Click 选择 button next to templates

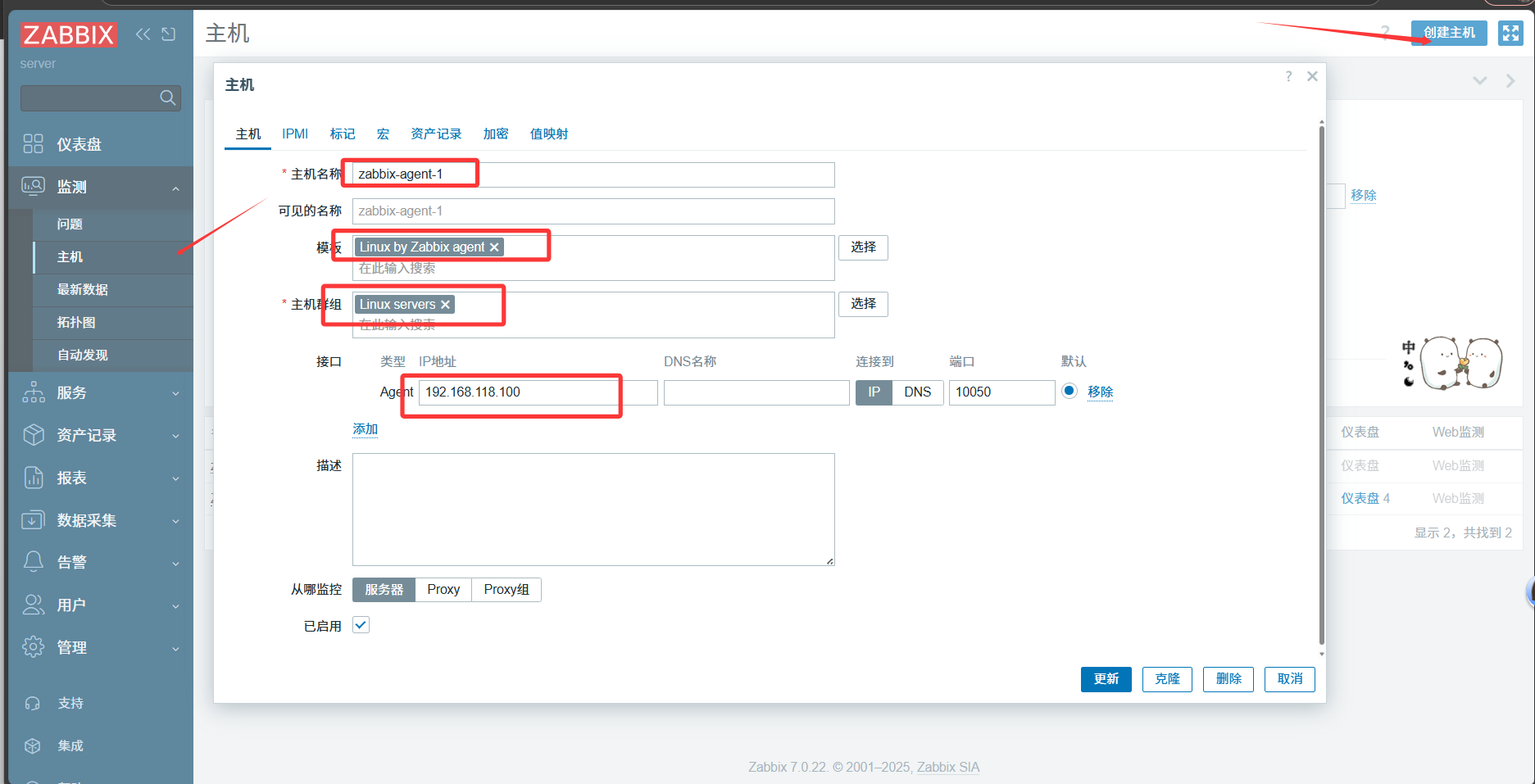(x=863, y=247)
